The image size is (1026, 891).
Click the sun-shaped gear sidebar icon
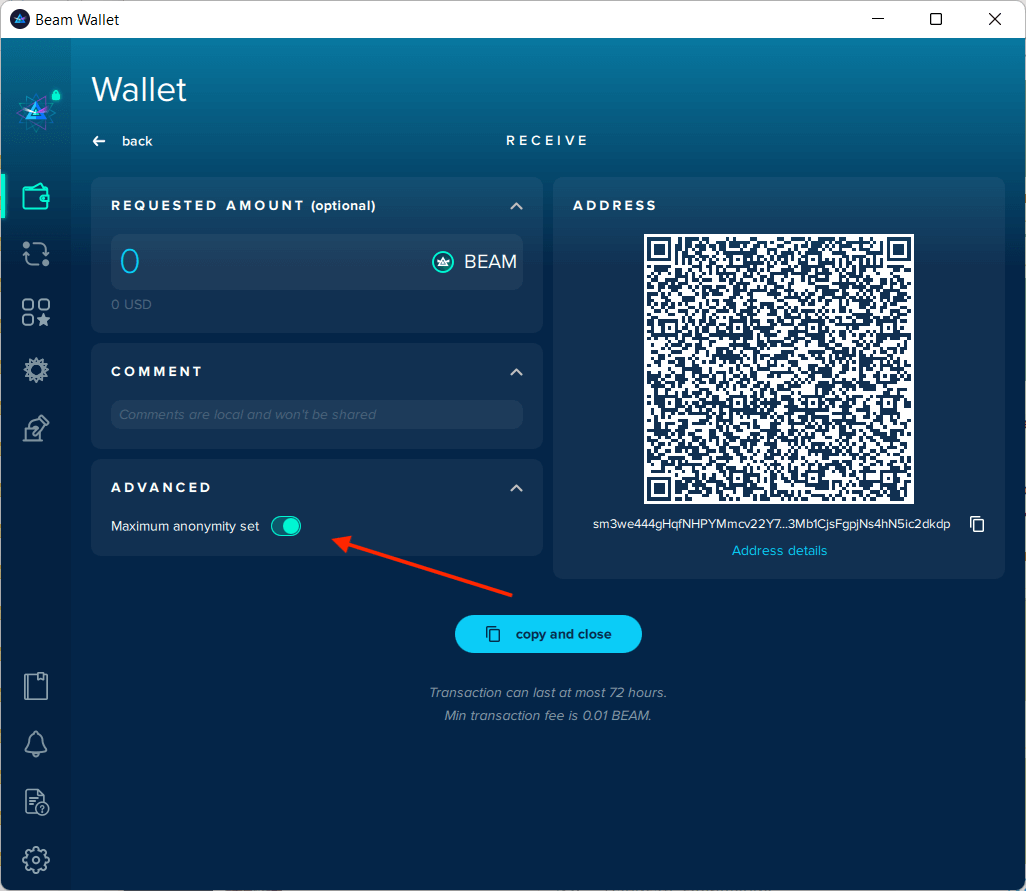36,370
